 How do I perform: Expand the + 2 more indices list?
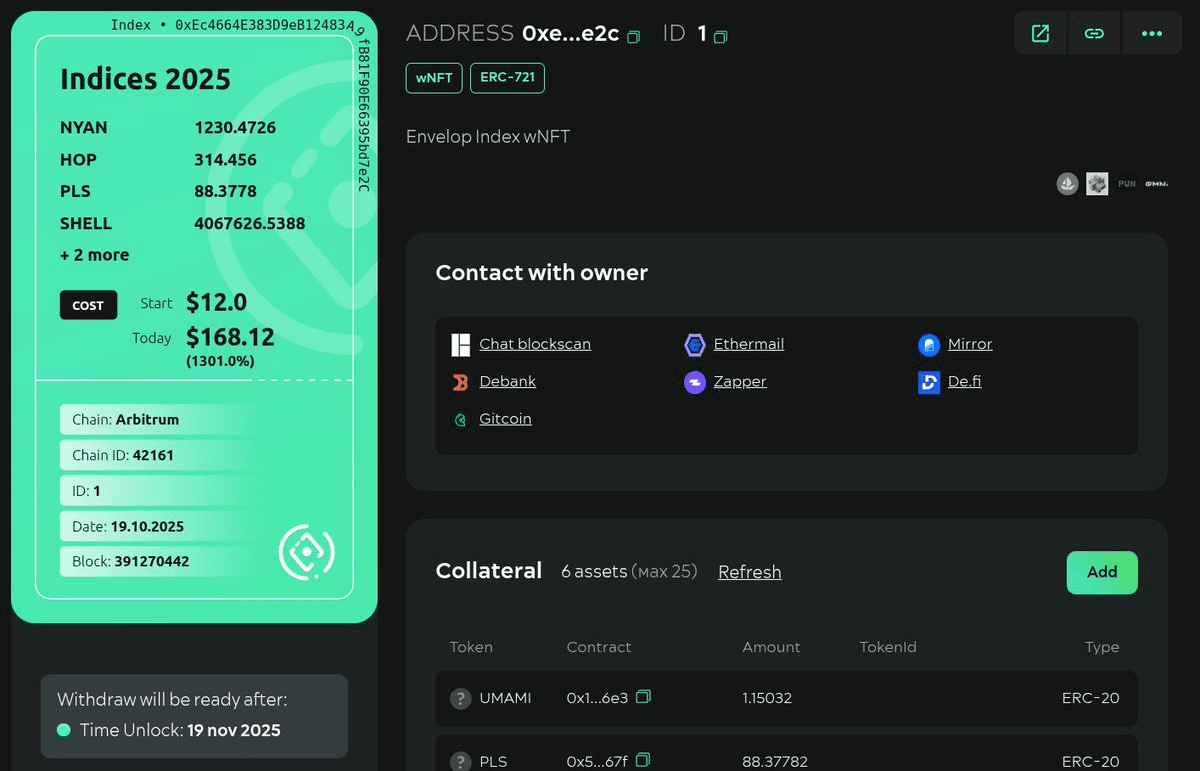pos(94,255)
